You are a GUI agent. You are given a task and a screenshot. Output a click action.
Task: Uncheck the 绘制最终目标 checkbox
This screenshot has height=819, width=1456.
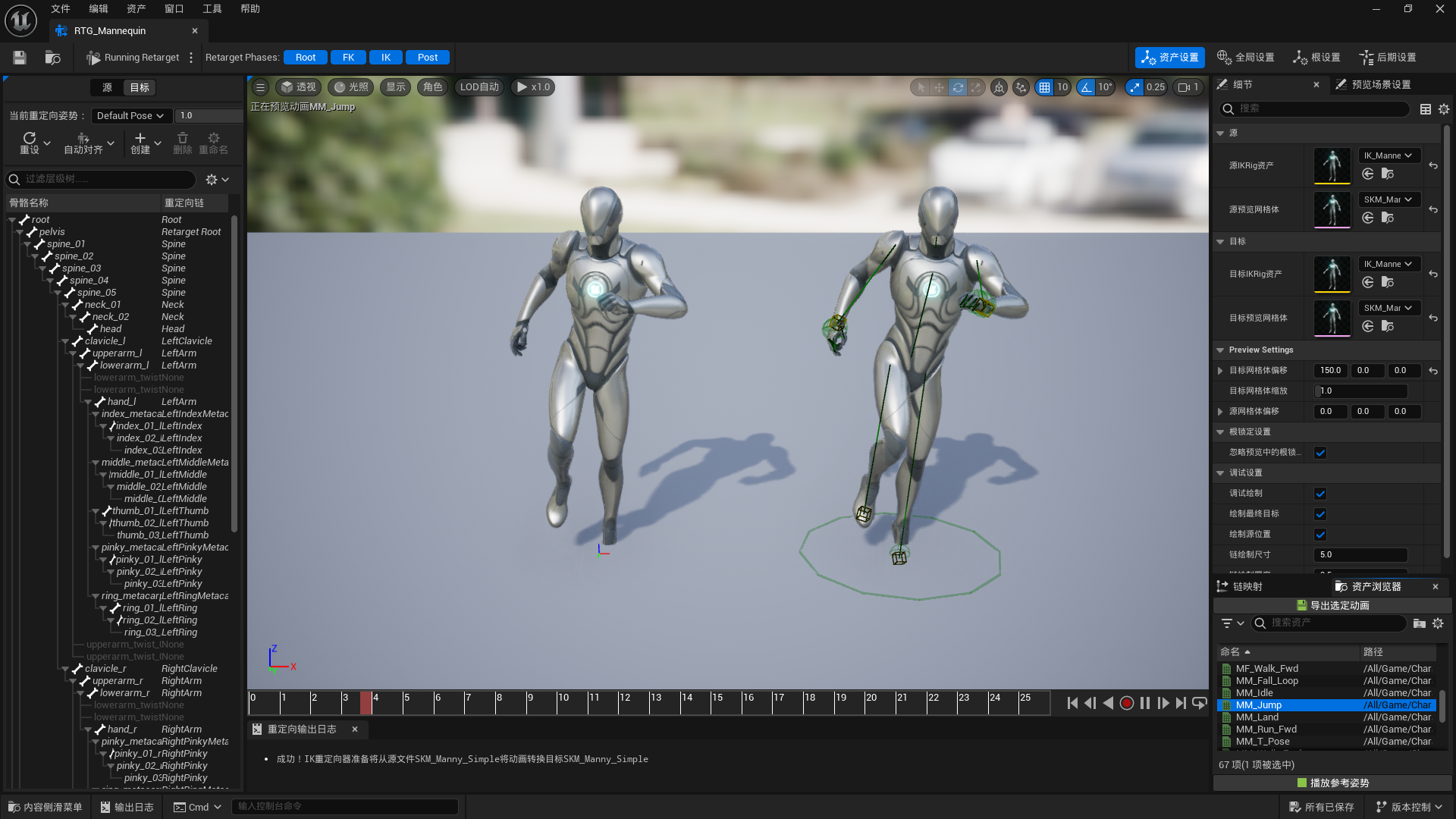pyautogui.click(x=1320, y=514)
